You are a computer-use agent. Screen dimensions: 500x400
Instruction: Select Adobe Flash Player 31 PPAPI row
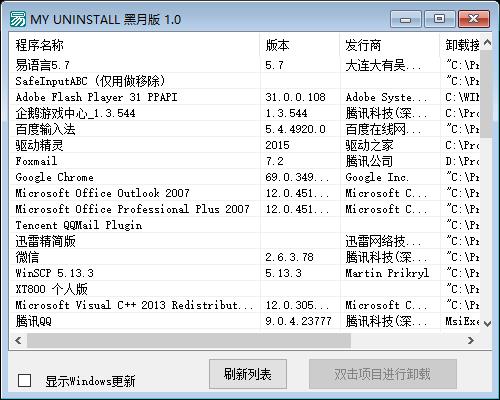(245, 97)
